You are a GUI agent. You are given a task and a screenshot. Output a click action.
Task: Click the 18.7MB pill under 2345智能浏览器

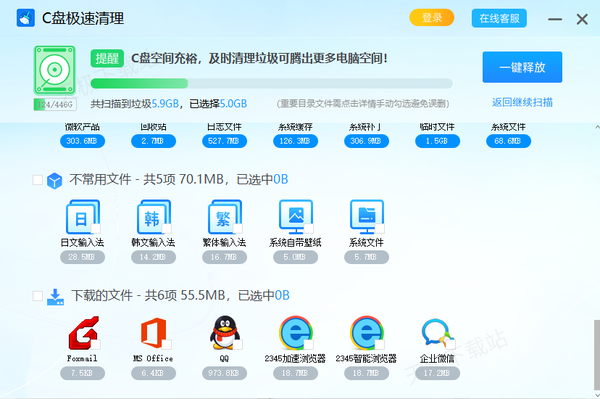(x=366, y=373)
